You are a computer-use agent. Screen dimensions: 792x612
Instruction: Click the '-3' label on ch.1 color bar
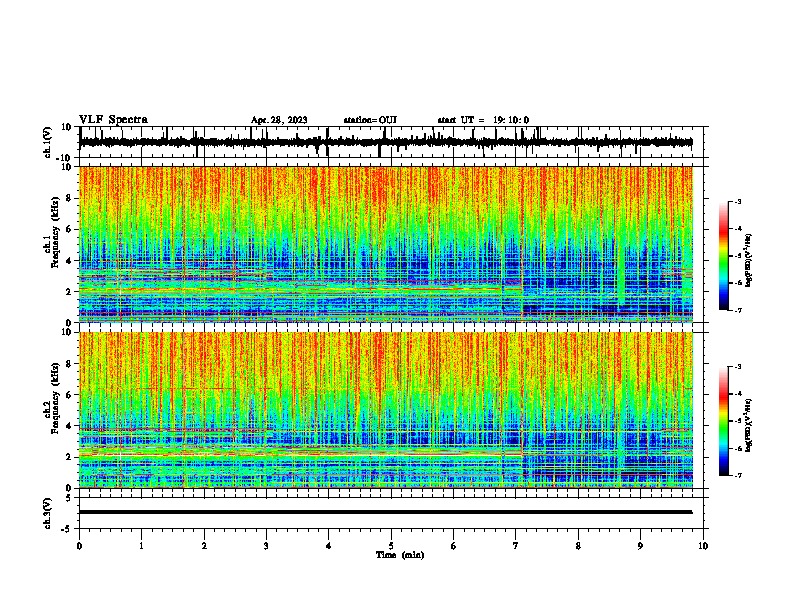[x=738, y=201]
